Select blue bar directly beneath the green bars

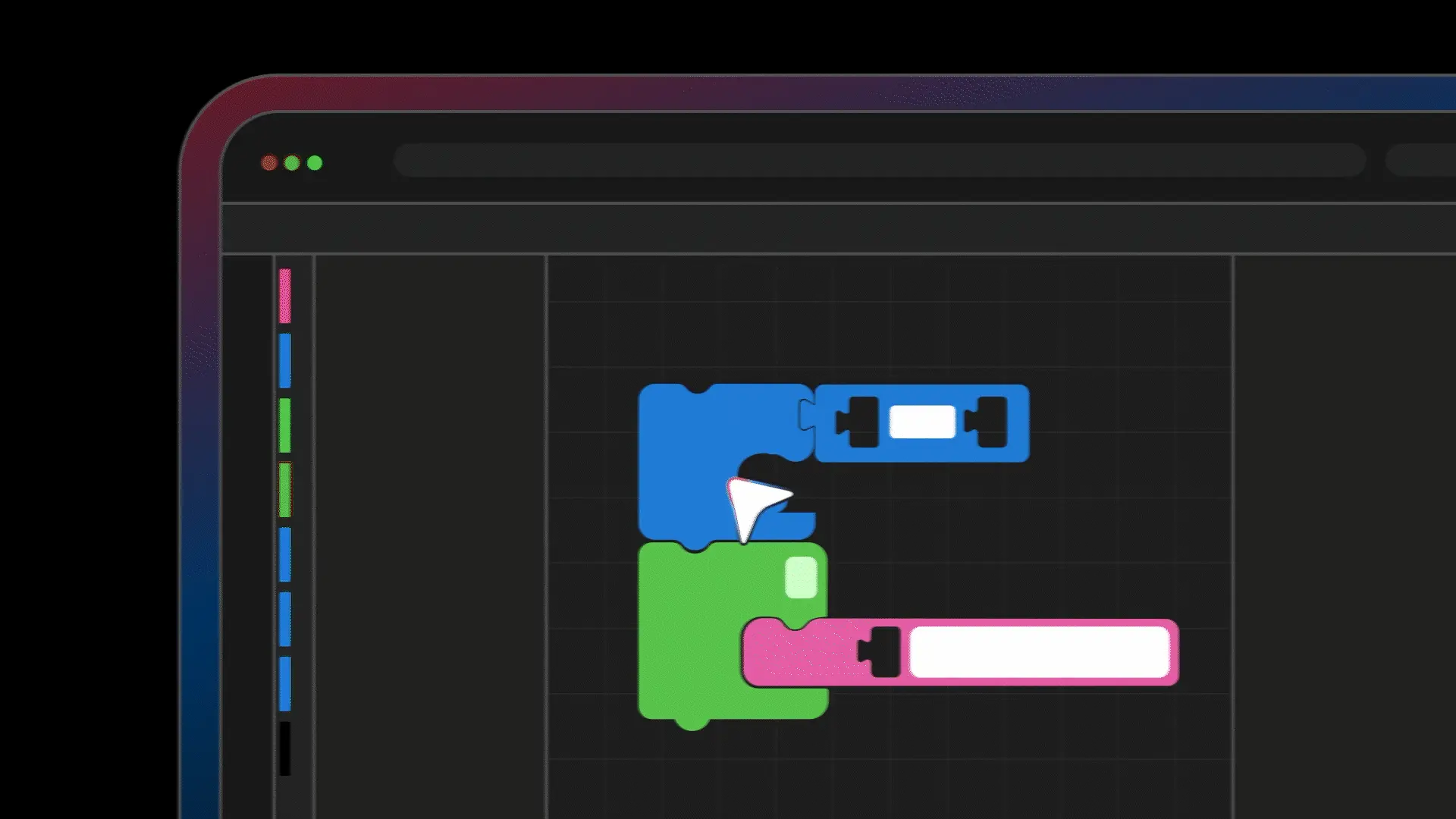coord(285,554)
